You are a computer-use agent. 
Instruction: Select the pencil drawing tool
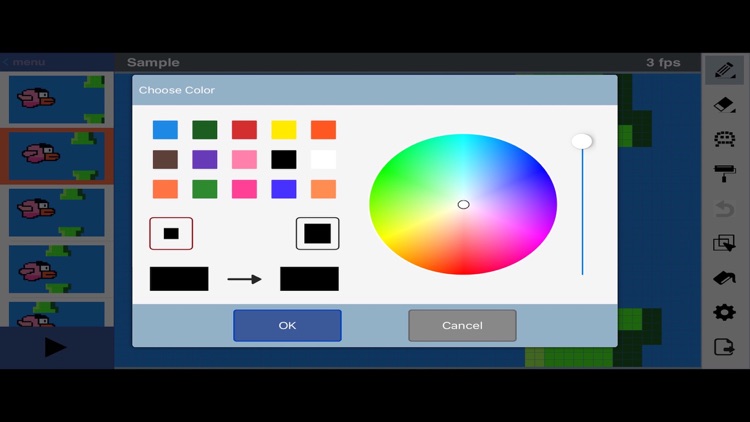click(724, 70)
